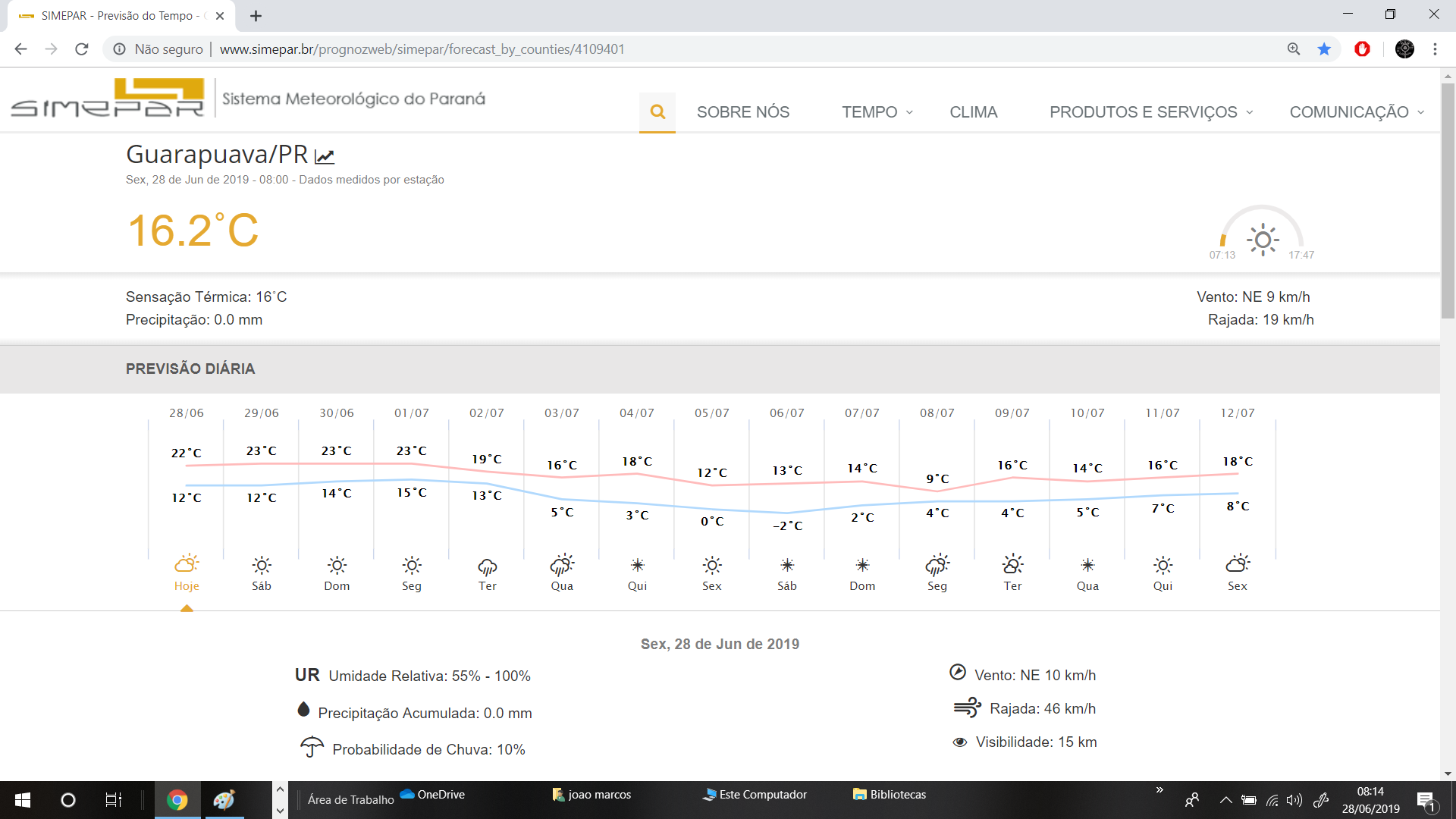Open Este Computador from taskbar

(755, 794)
